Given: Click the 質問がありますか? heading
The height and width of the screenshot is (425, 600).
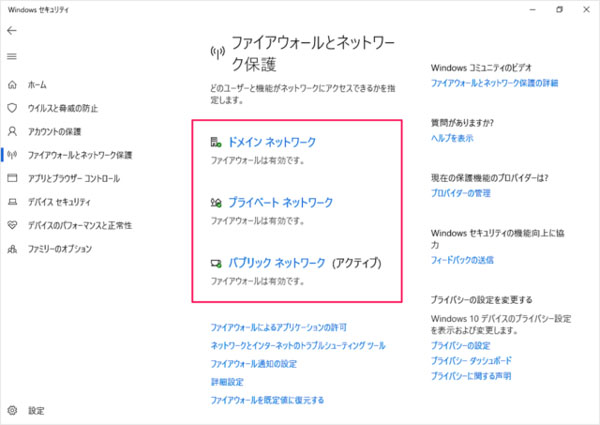Looking at the screenshot, I should tap(462, 123).
